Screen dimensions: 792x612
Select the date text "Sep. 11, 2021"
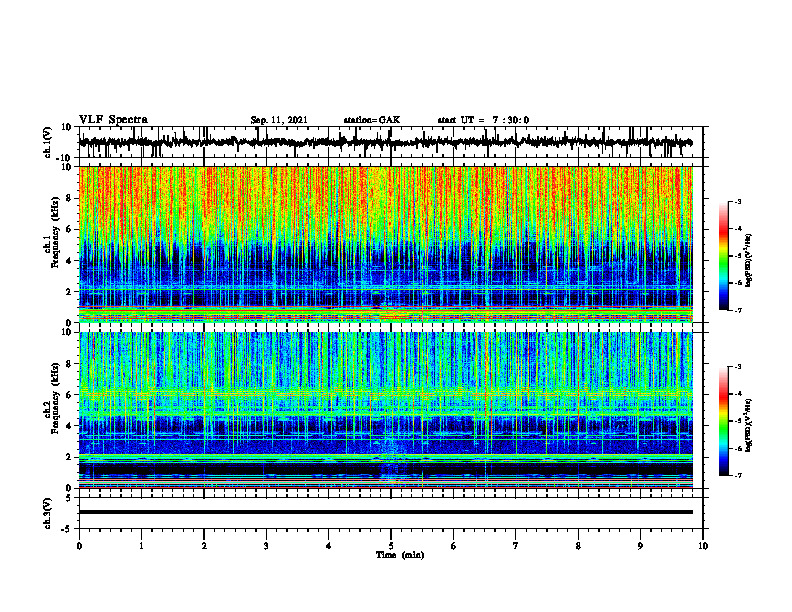click(279, 120)
